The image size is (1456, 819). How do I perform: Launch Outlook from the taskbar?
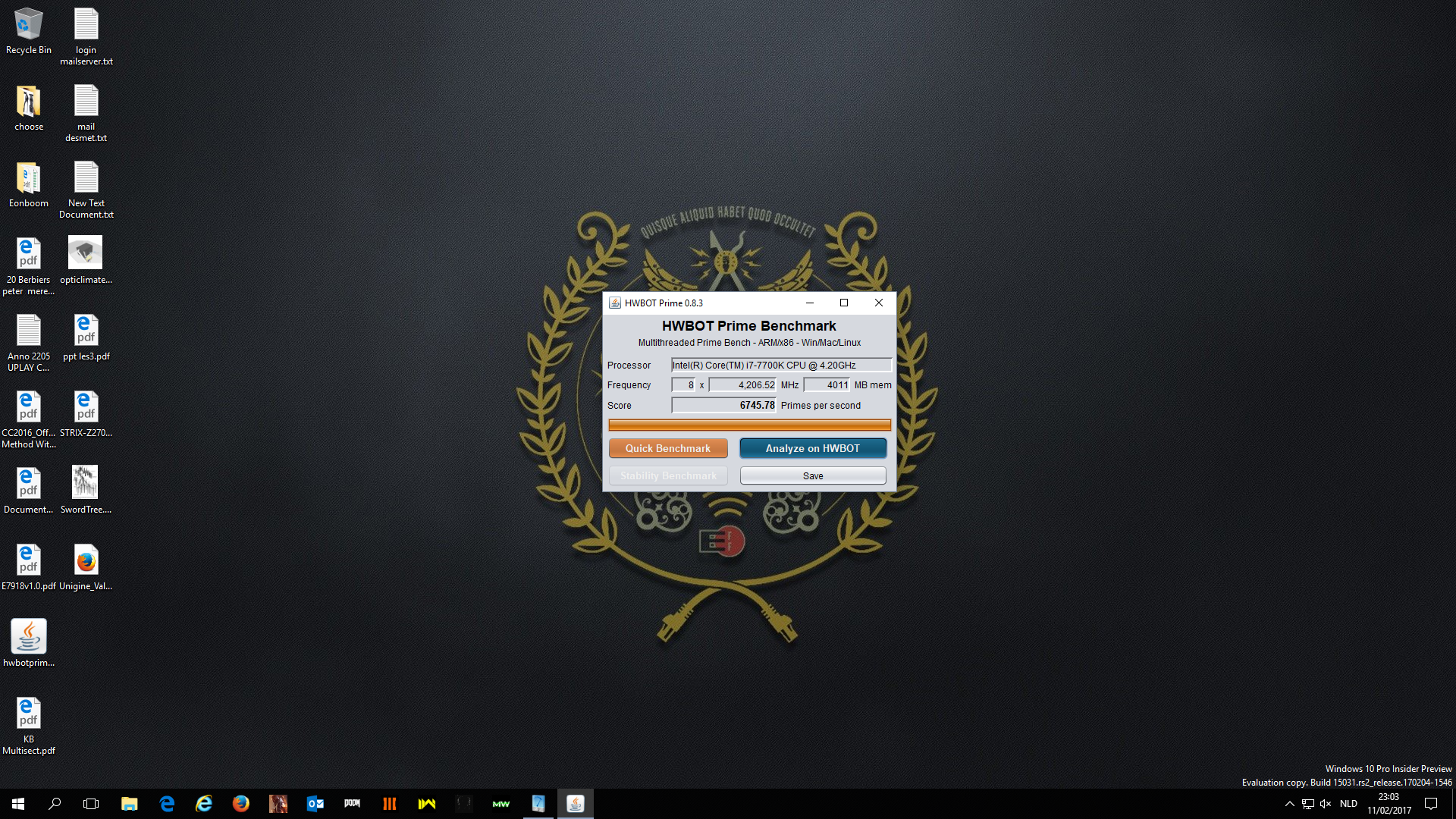315,804
